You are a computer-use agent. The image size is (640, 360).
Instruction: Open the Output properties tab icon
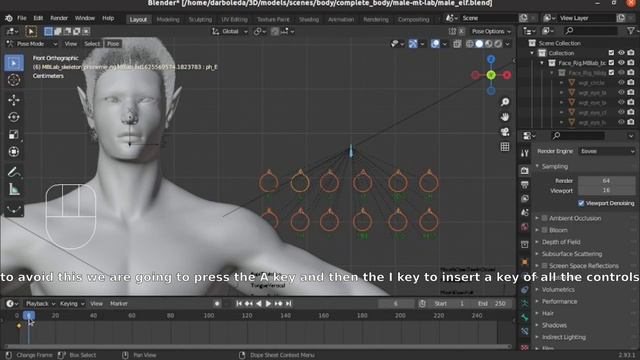pos(525,184)
